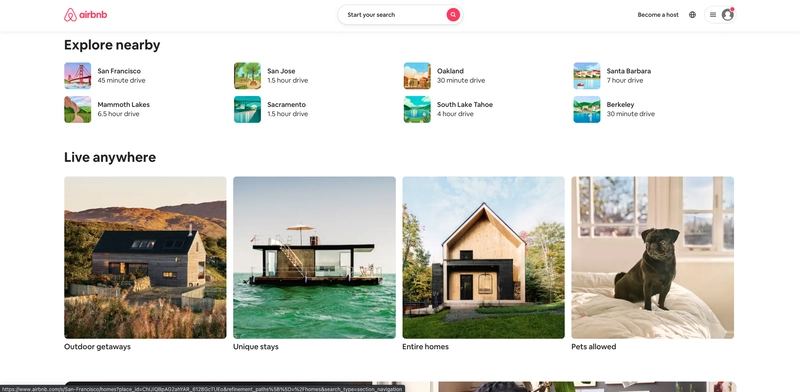Click the San Jose city icon
The image size is (800, 392).
(247, 76)
